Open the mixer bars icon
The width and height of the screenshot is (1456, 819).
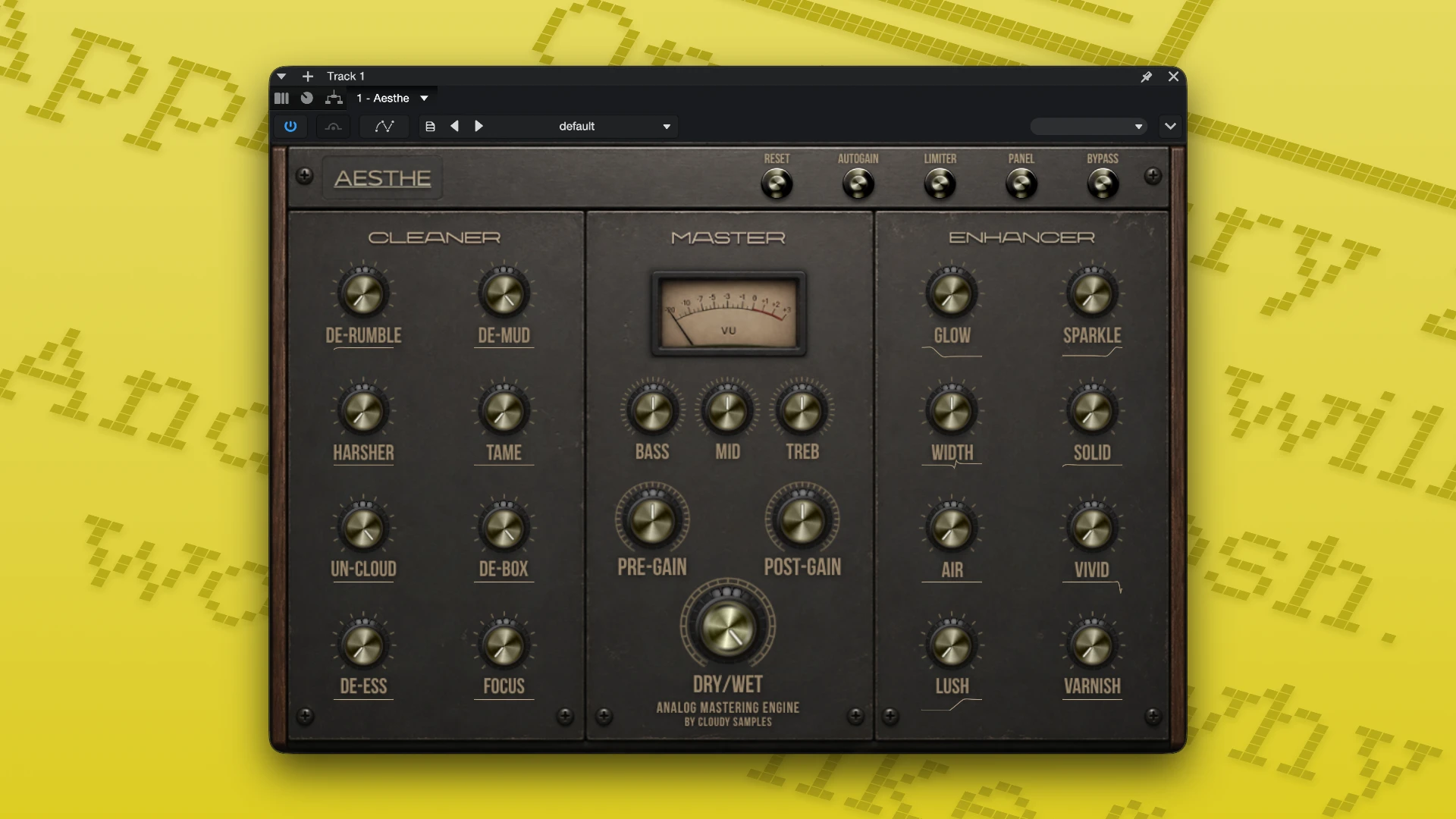click(x=281, y=98)
